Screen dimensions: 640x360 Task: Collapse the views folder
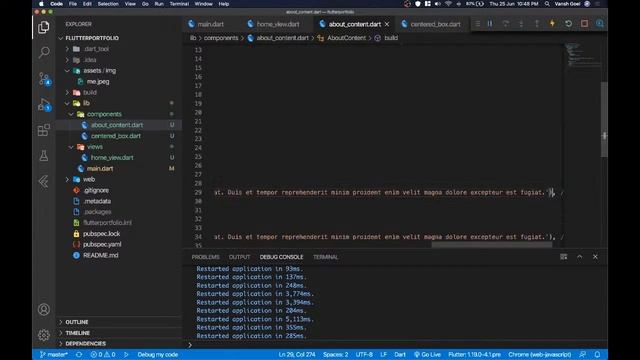coord(95,147)
